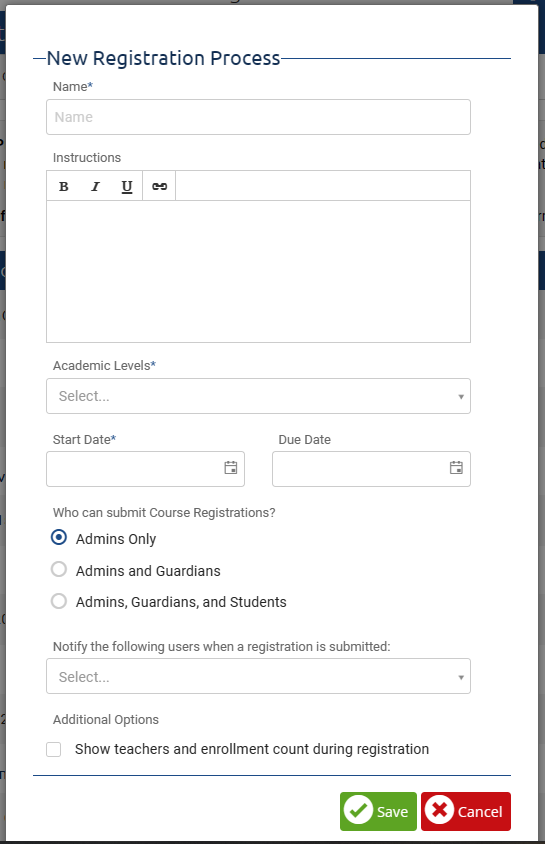Screen dimensions: 545x844
Task: Toggle italic formatting in Instructions toolbar
Action: (95, 186)
